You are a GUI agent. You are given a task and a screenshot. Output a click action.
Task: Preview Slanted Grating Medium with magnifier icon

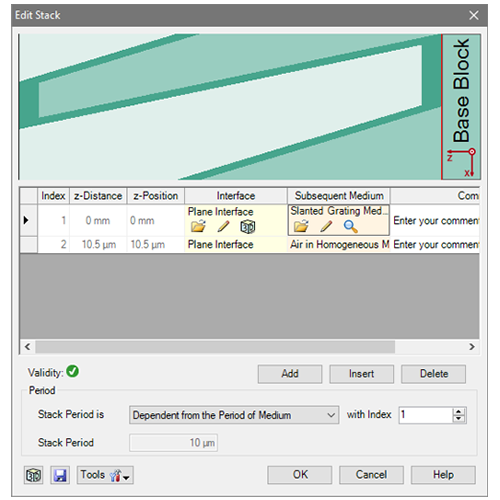[351, 226]
